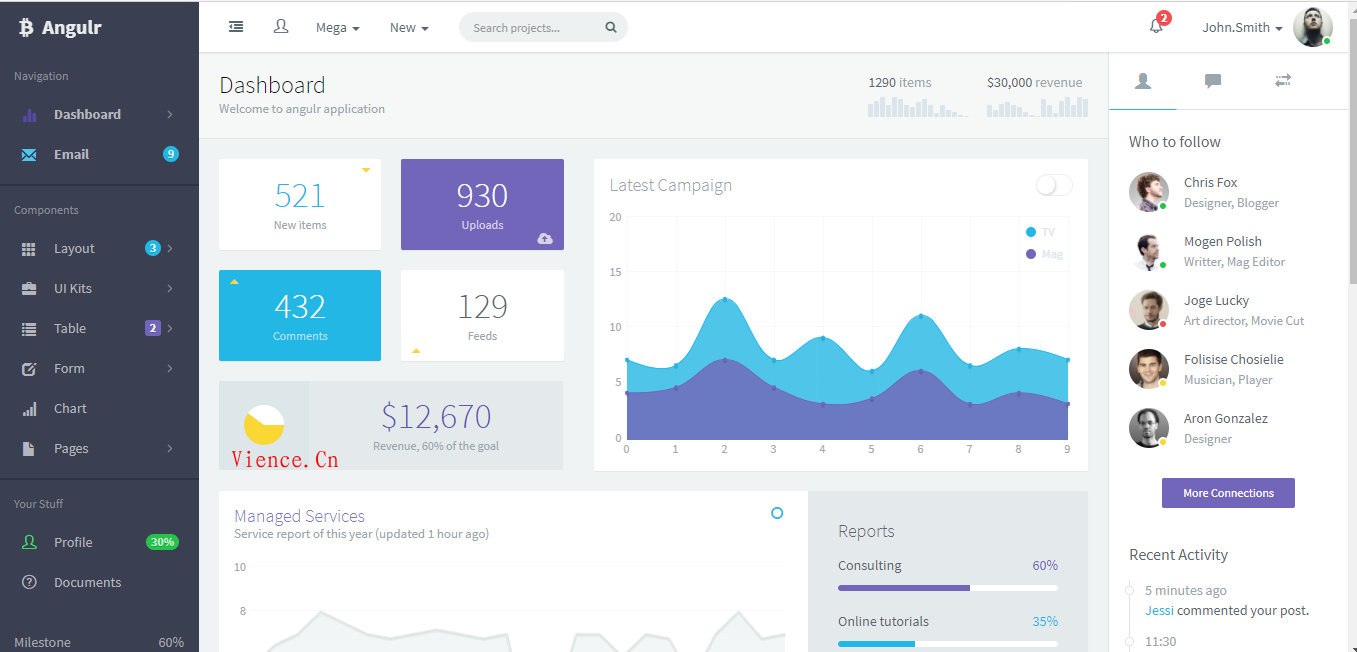Open the Mega dropdown menu
The width and height of the screenshot is (1357, 652).
337,28
